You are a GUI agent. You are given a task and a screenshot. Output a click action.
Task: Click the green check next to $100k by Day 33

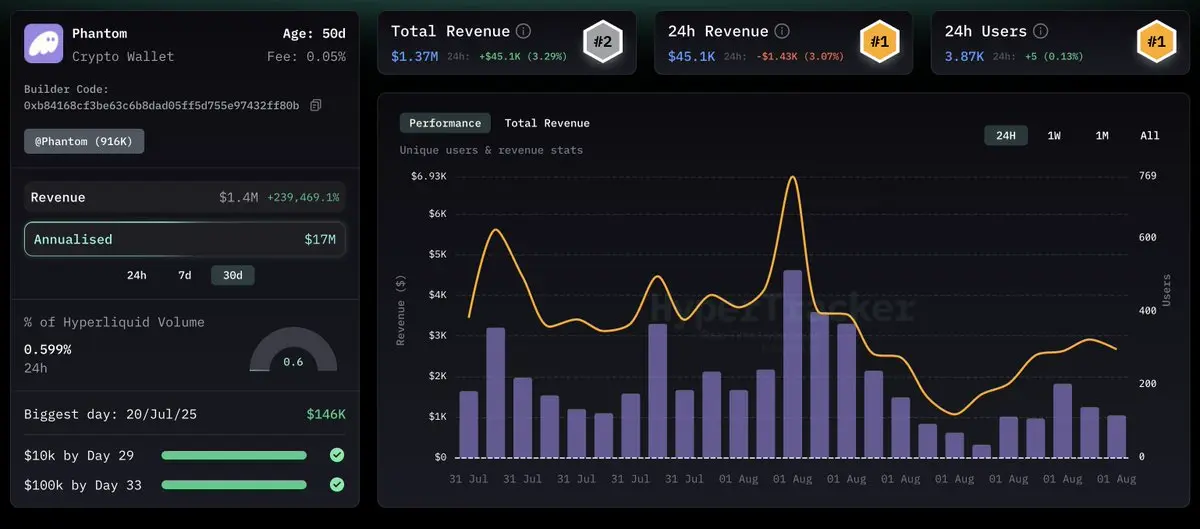point(337,485)
